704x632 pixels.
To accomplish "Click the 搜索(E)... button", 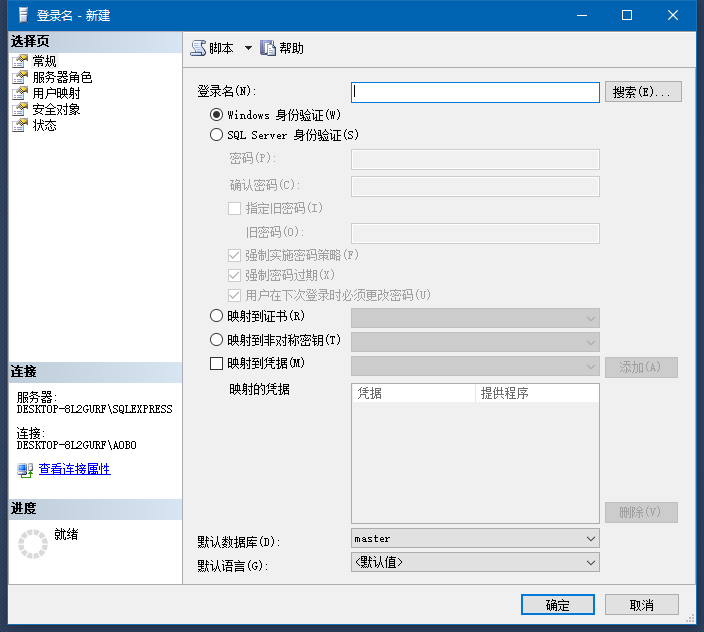I will [643, 92].
